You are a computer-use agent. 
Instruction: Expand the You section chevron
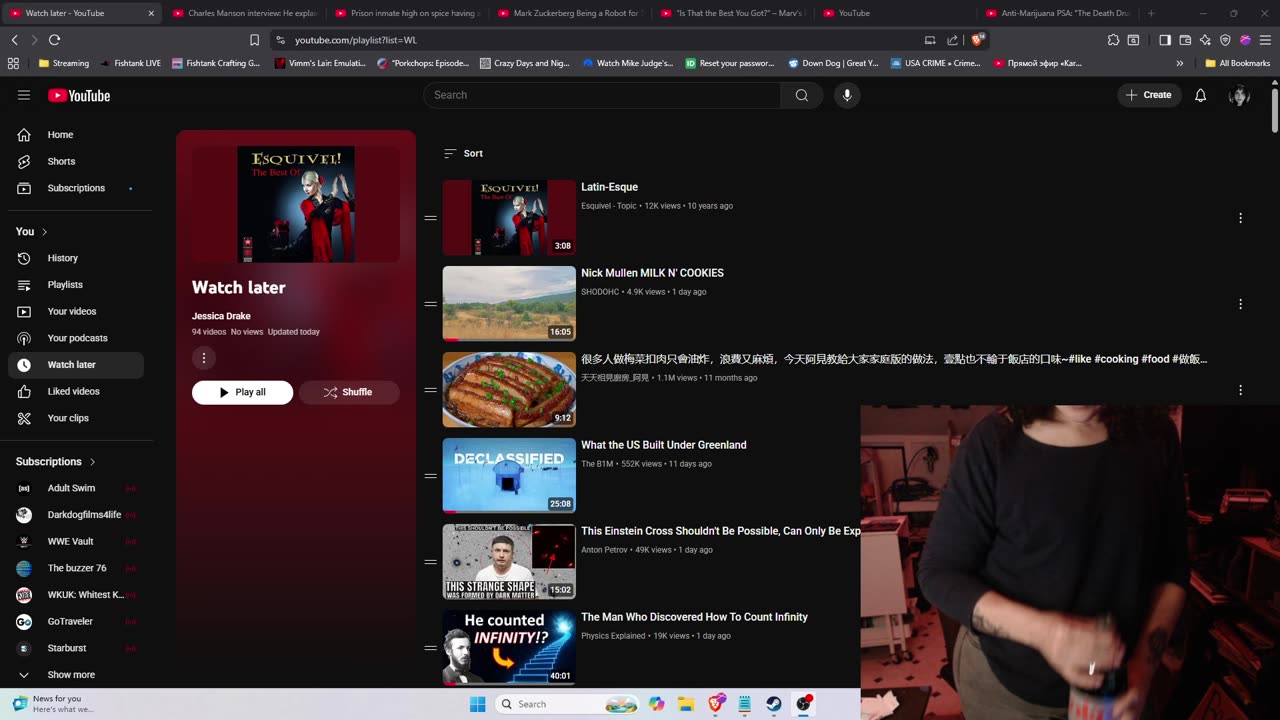(x=44, y=232)
